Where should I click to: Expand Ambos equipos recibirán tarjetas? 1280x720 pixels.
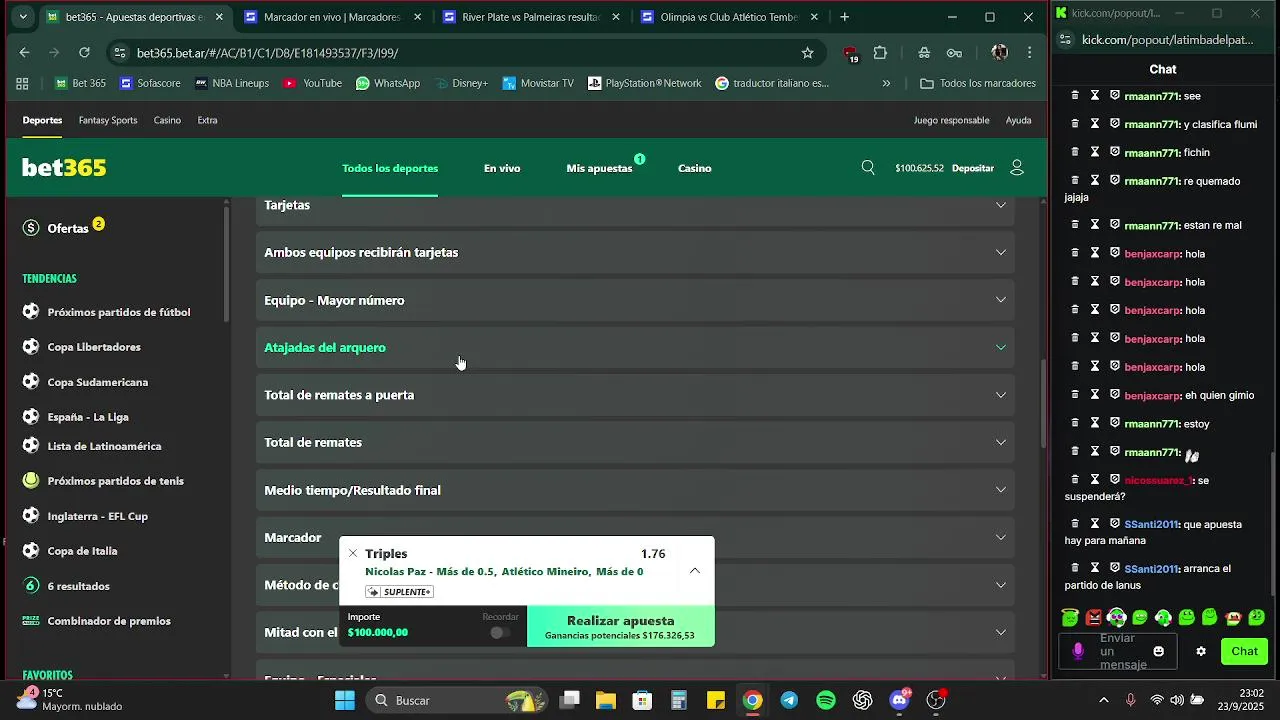[x=635, y=252]
